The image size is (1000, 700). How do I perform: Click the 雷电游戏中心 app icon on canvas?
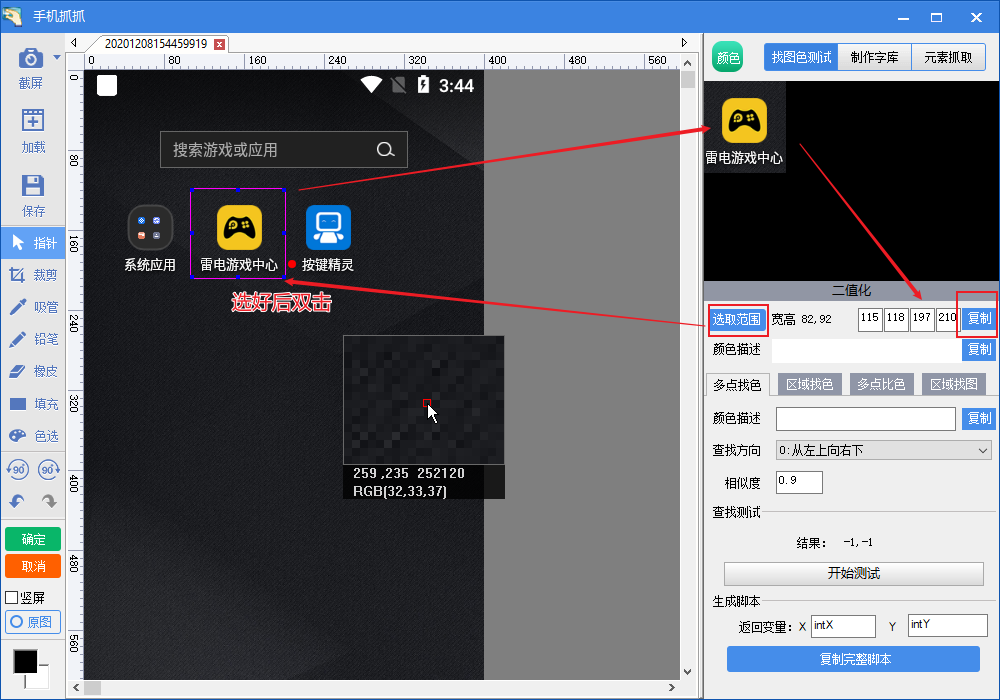239,228
